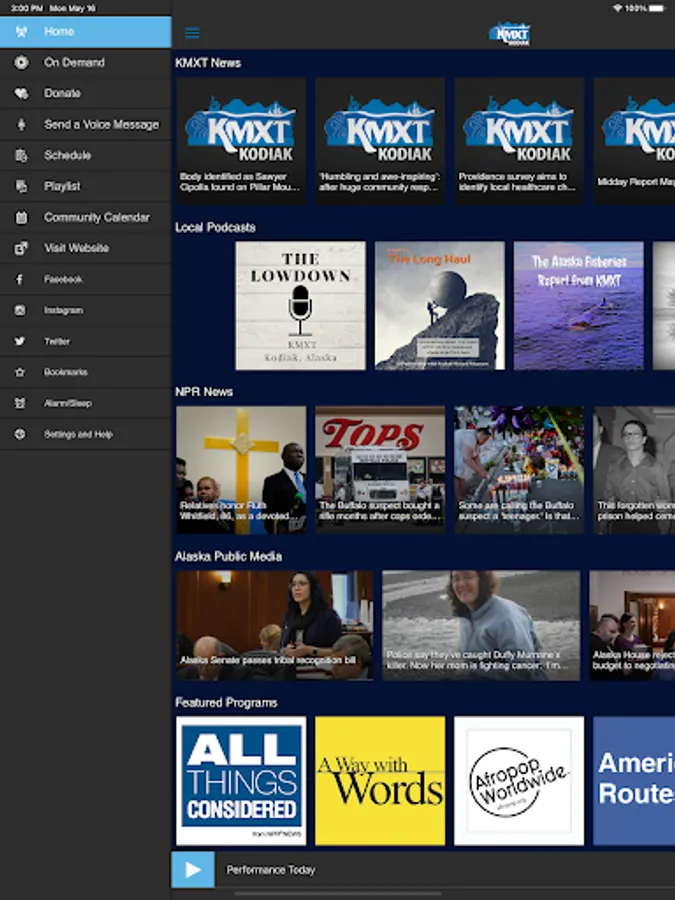The height and width of the screenshot is (900, 675).
Task: Click the Bookmarks star icon
Action: point(20,373)
